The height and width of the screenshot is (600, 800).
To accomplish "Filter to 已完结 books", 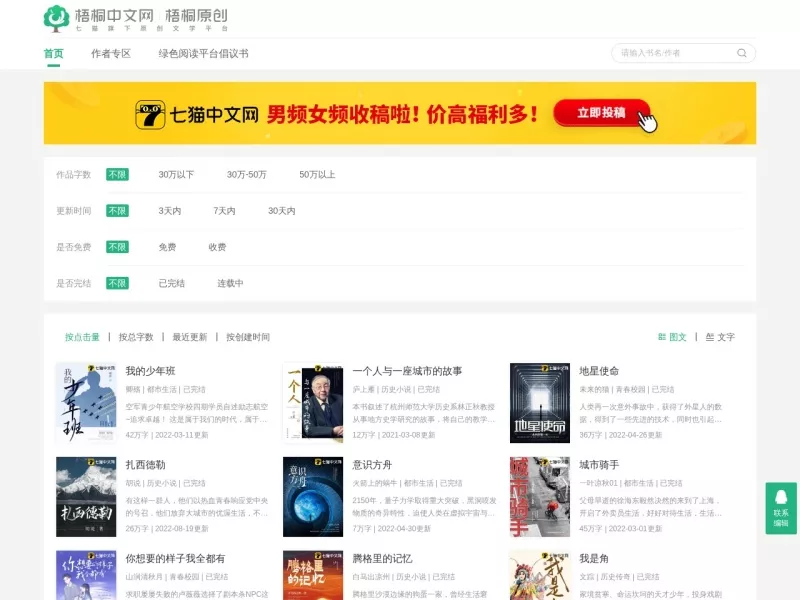I will coord(171,283).
